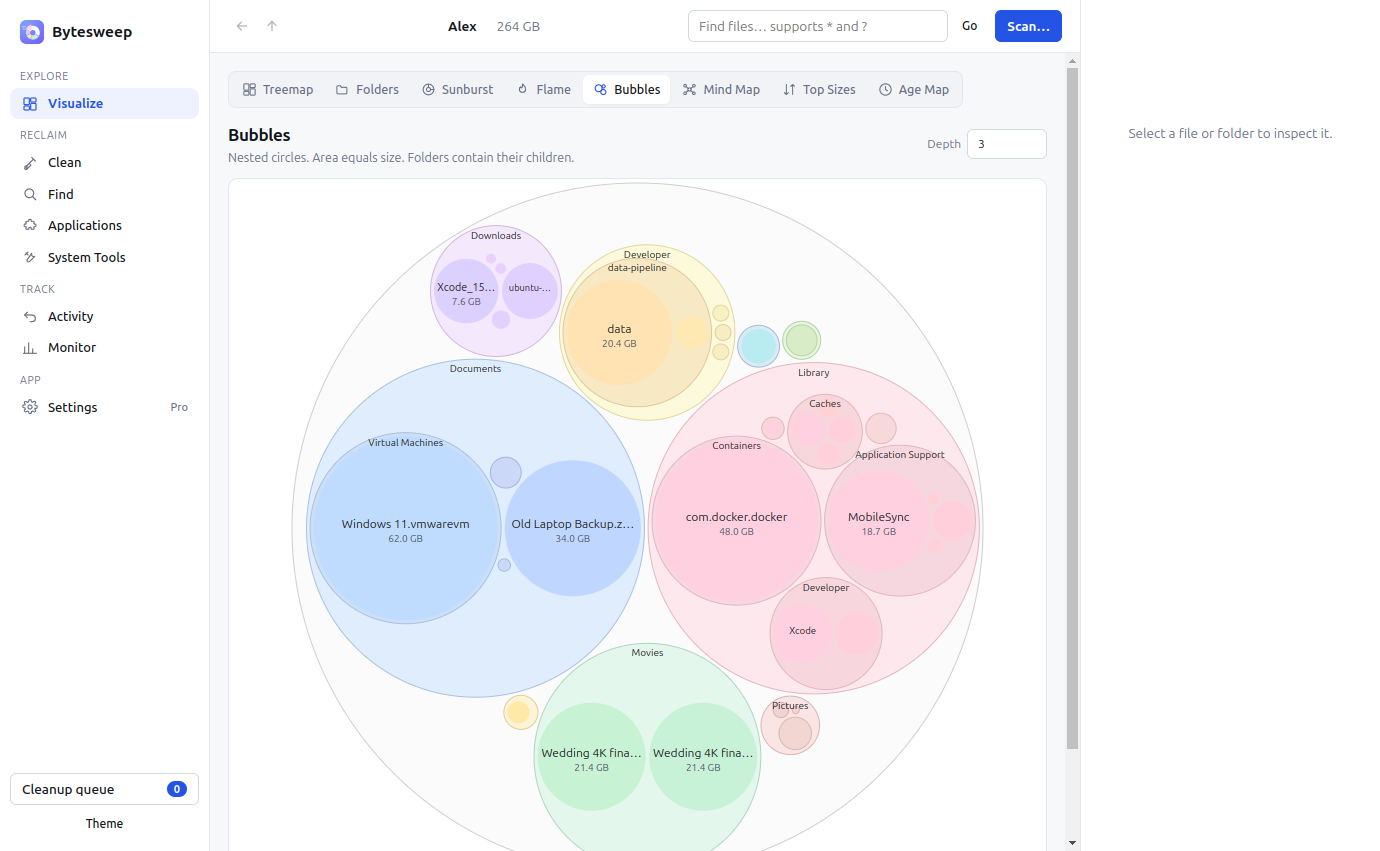Select the ubuntu- bubble in Downloads
The height and width of the screenshot is (851, 1380).
(530, 290)
